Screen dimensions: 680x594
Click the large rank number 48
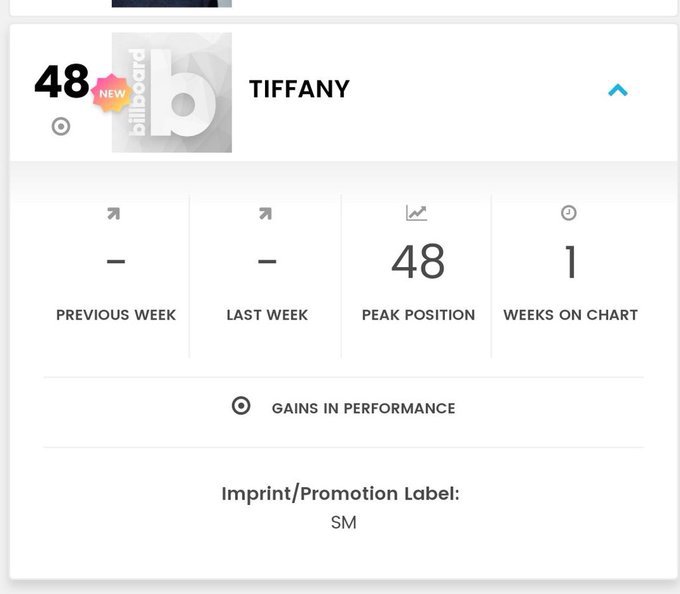point(62,82)
